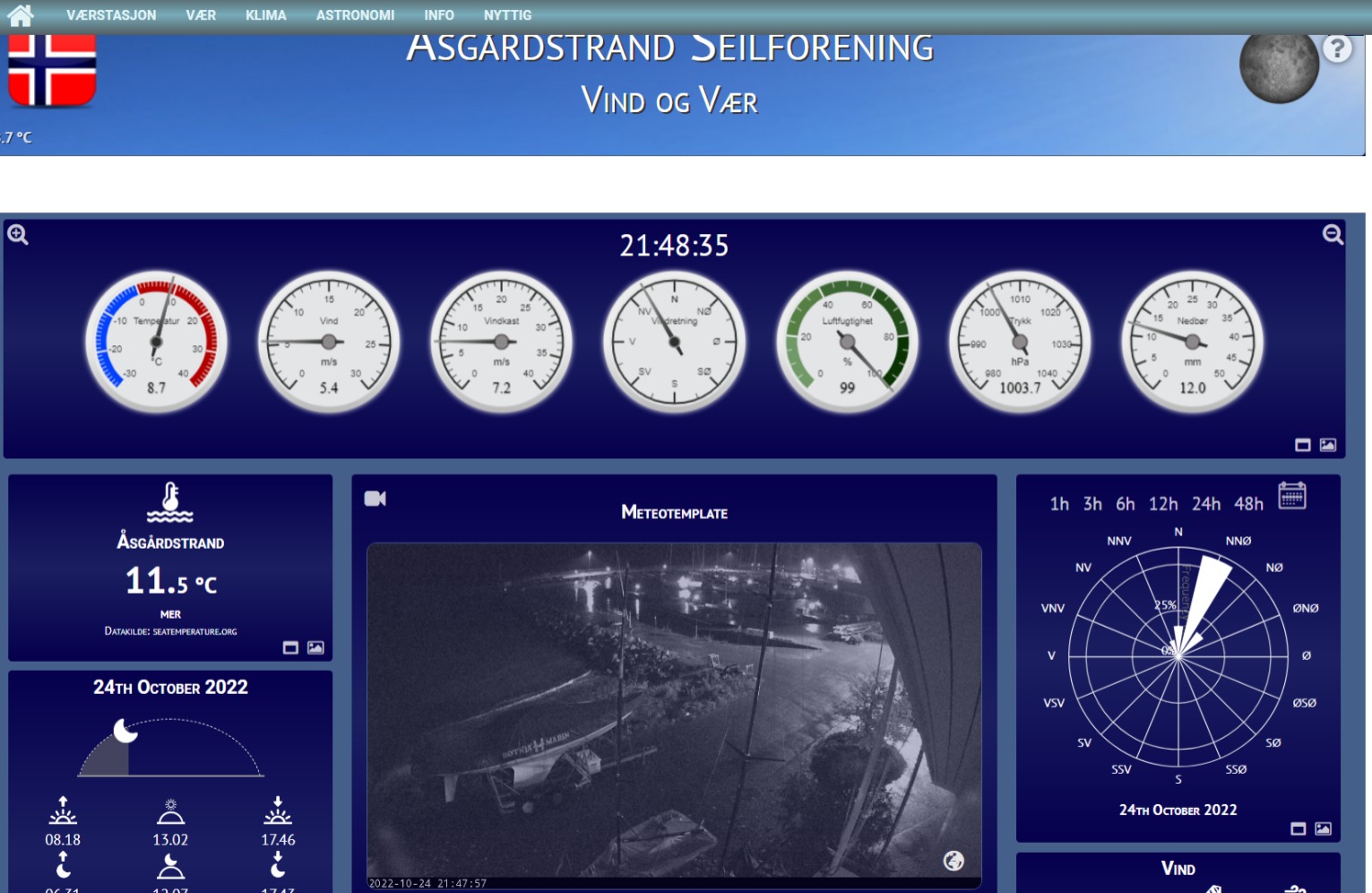Click the globe icon on the webcam image
This screenshot has height=893, width=1372.
(x=953, y=862)
